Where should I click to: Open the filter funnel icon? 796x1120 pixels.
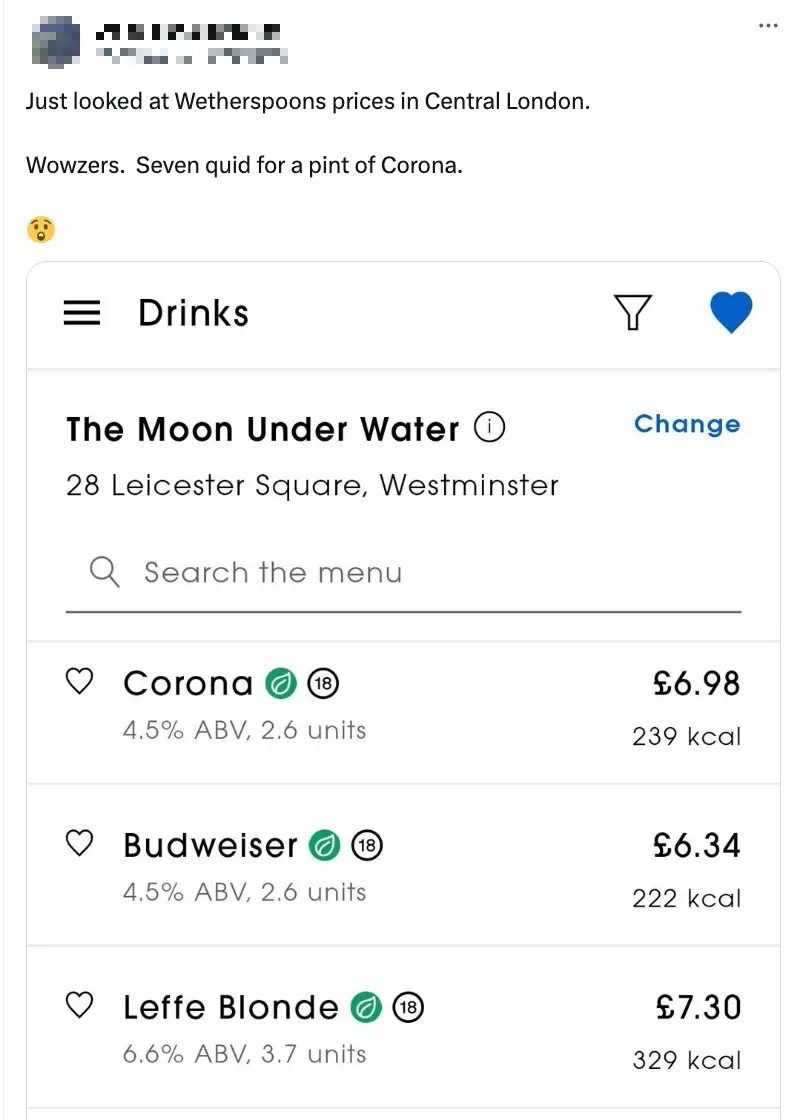(x=632, y=313)
